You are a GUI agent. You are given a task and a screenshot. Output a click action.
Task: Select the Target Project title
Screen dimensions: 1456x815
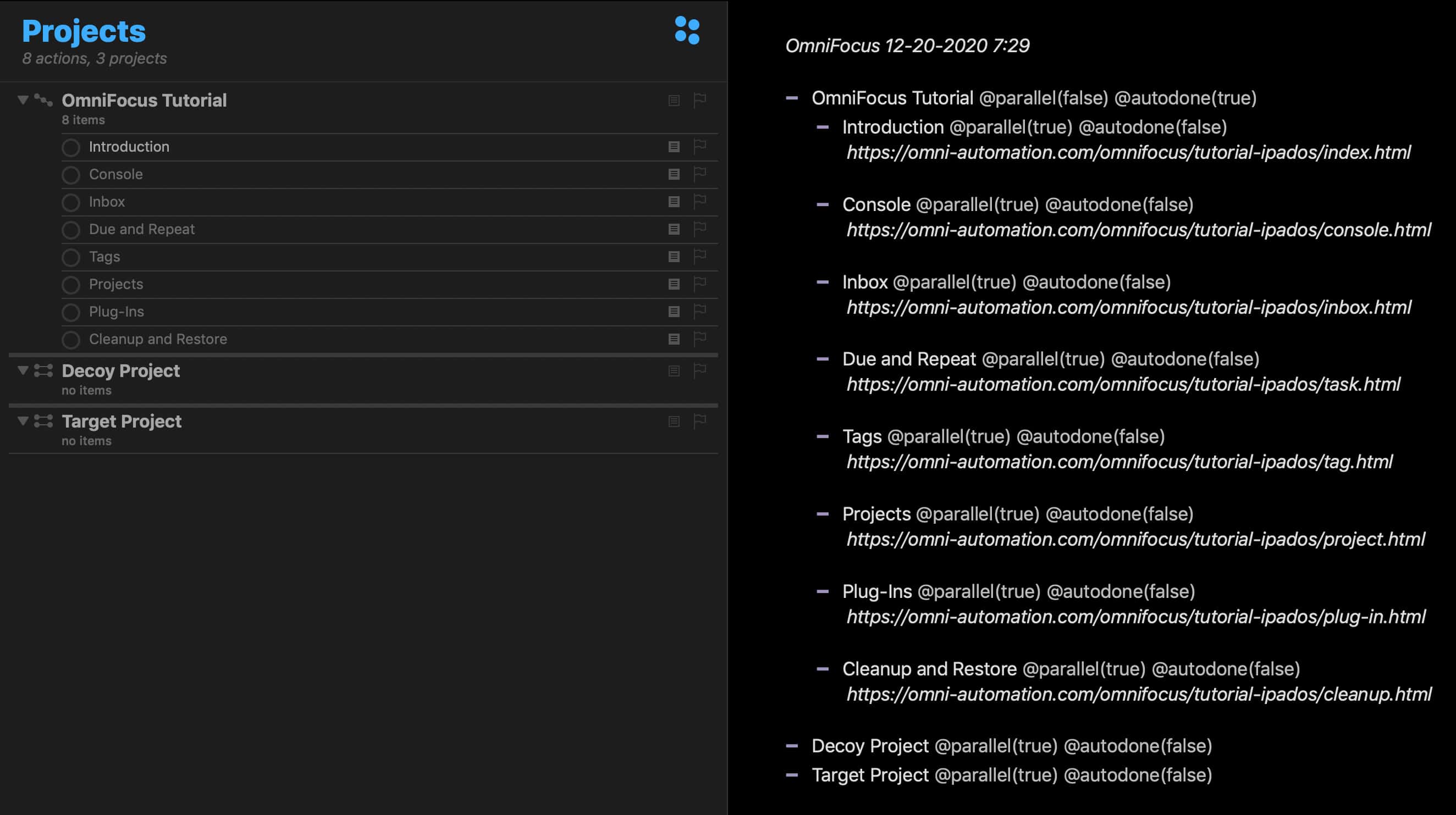click(x=122, y=421)
